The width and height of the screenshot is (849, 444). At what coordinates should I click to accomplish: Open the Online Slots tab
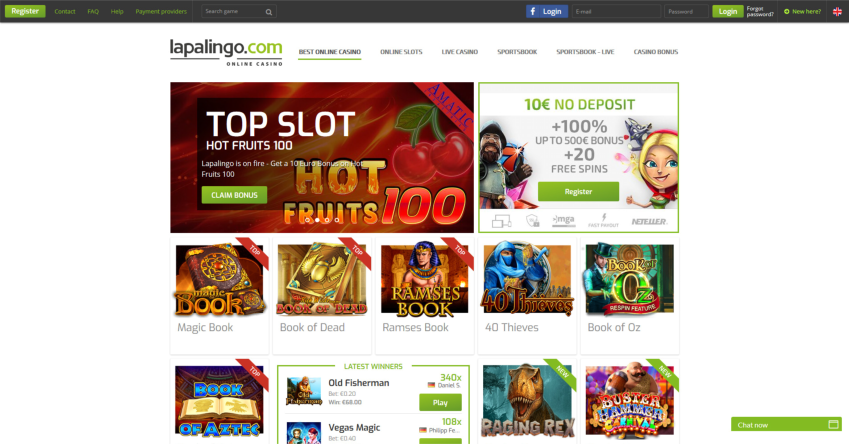(x=401, y=52)
